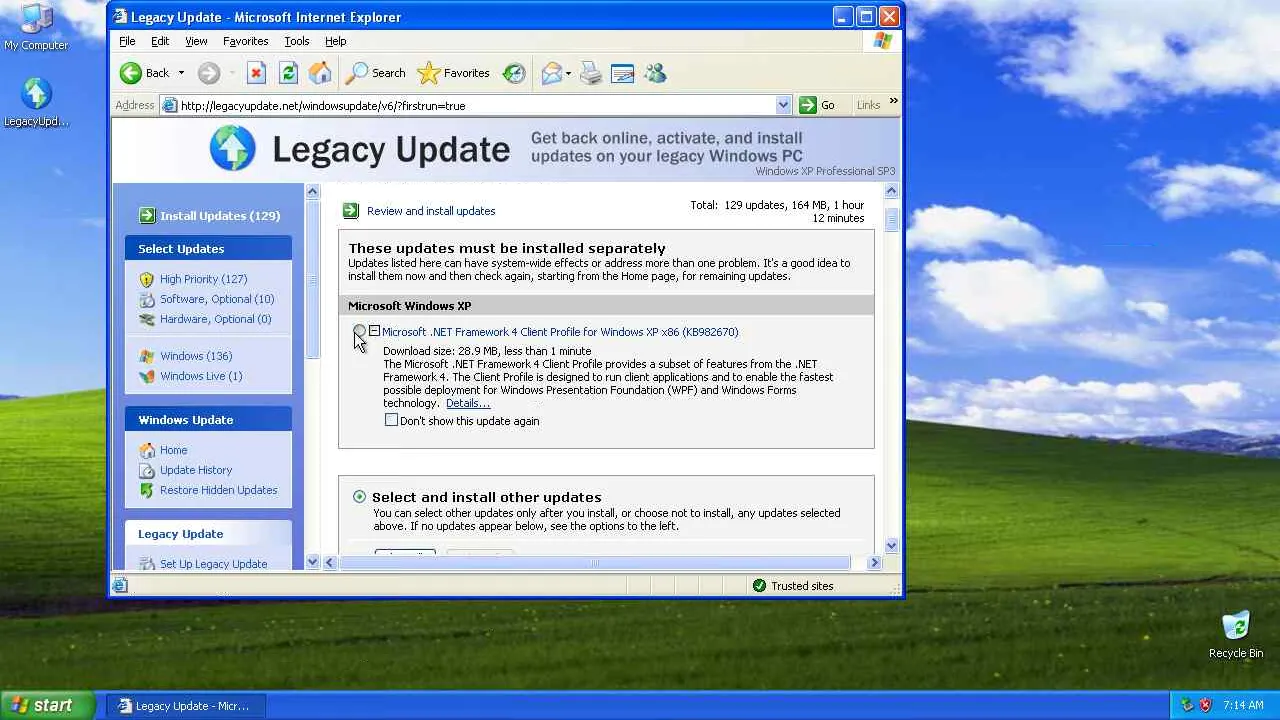The height and width of the screenshot is (720, 1280).
Task: Click the Windows flag icon in the sidebar
Action: (x=147, y=356)
